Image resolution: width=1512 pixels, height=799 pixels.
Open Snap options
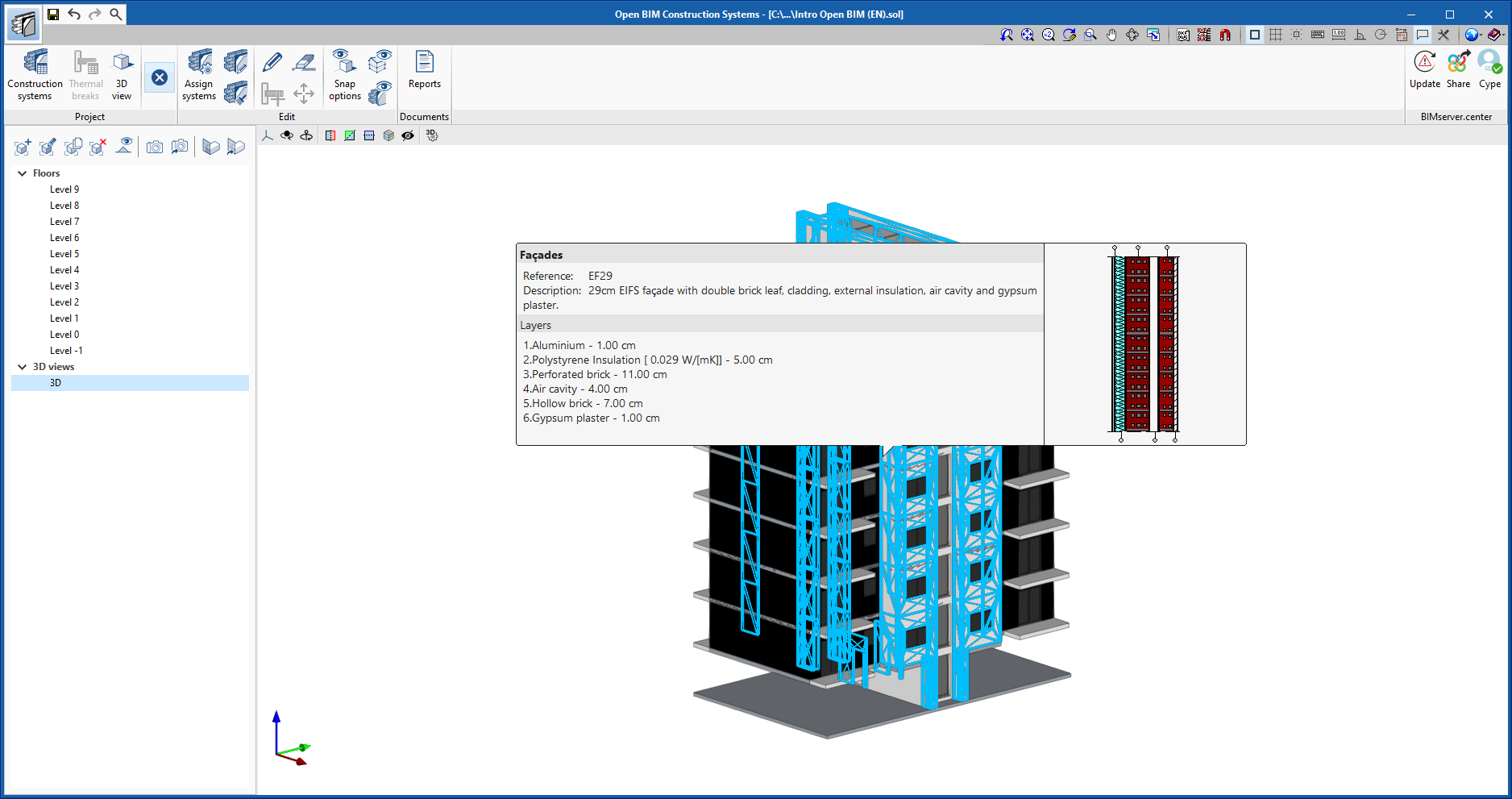(x=345, y=75)
